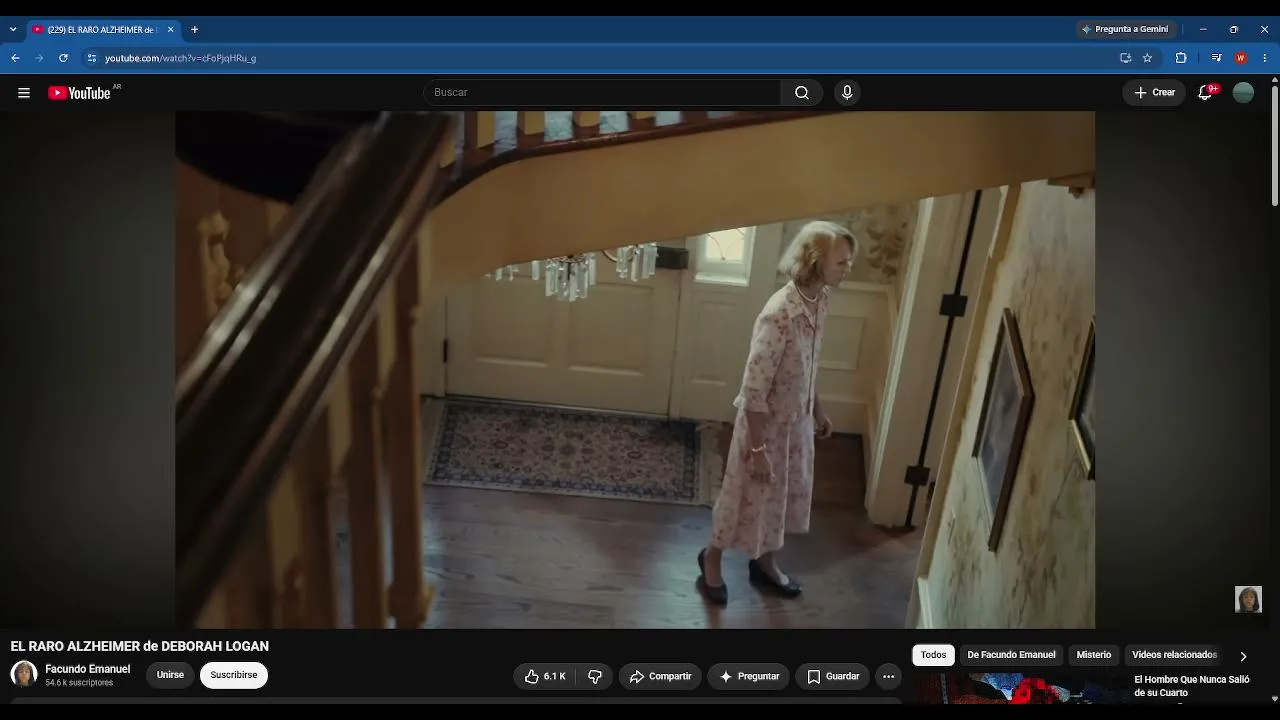1280x720 pixels.
Task: Show more filter chips with right arrow
Action: point(1243,657)
